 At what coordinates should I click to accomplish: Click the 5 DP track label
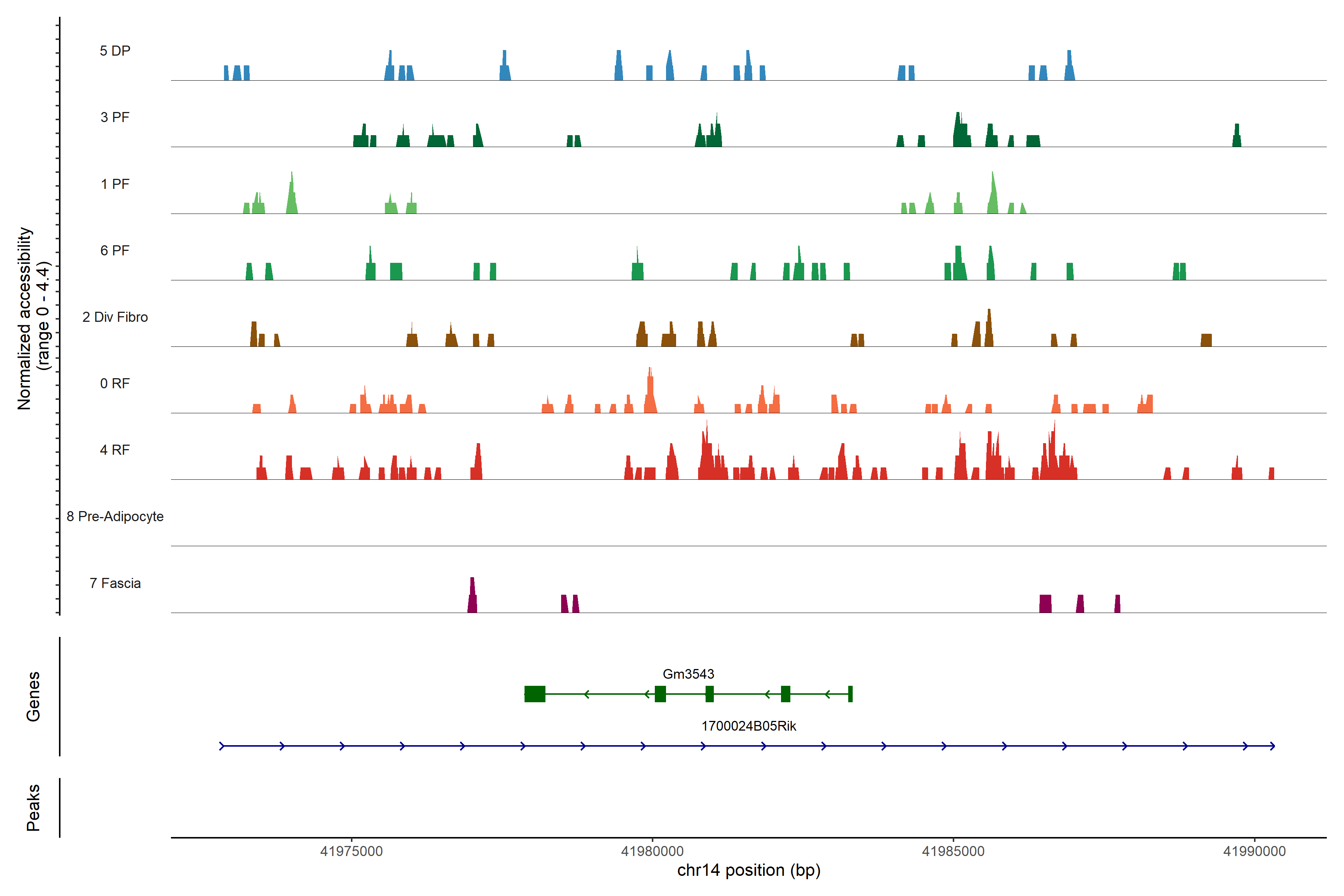coord(115,51)
